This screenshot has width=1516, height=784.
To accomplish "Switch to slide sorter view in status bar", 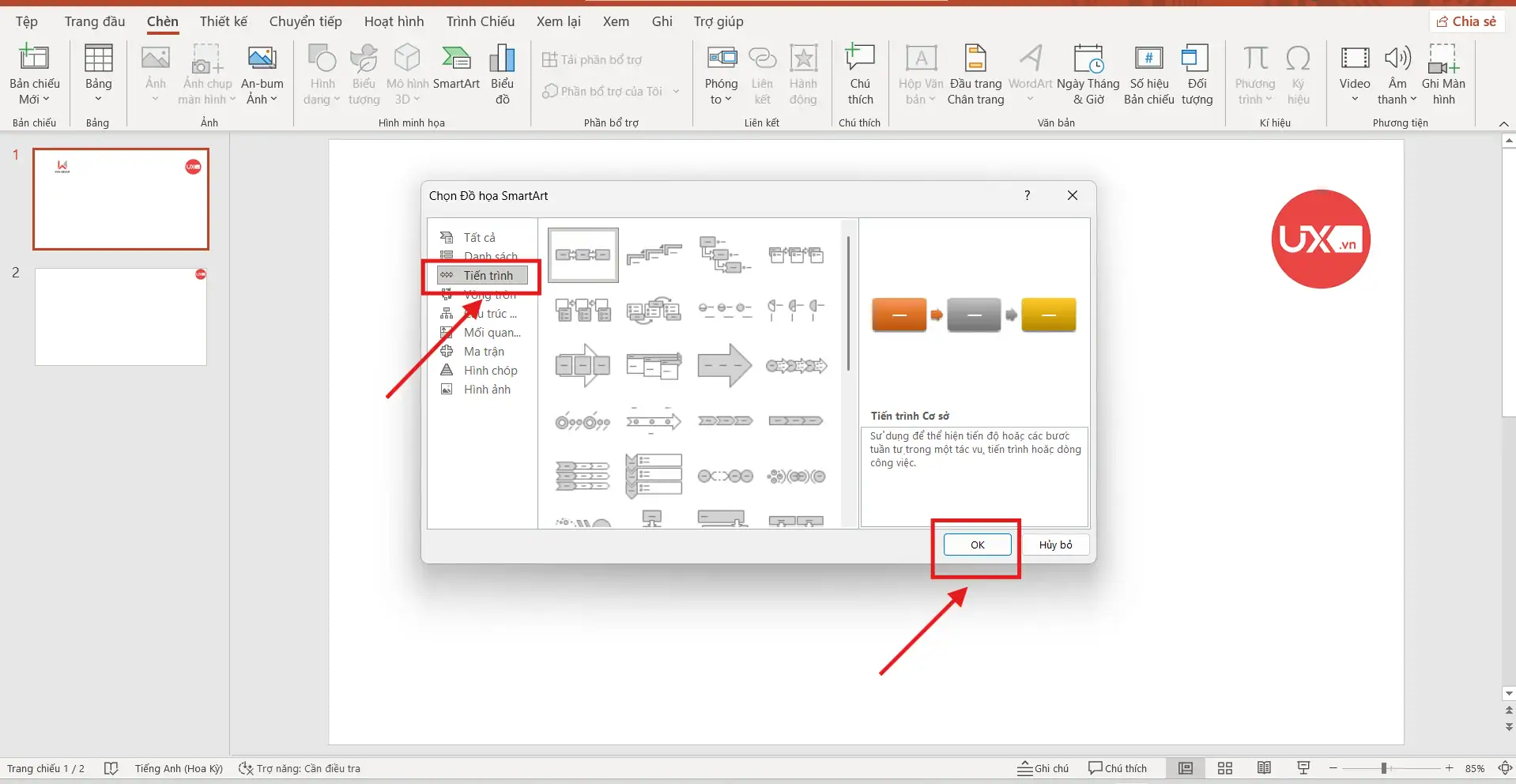I will pyautogui.click(x=1225, y=768).
